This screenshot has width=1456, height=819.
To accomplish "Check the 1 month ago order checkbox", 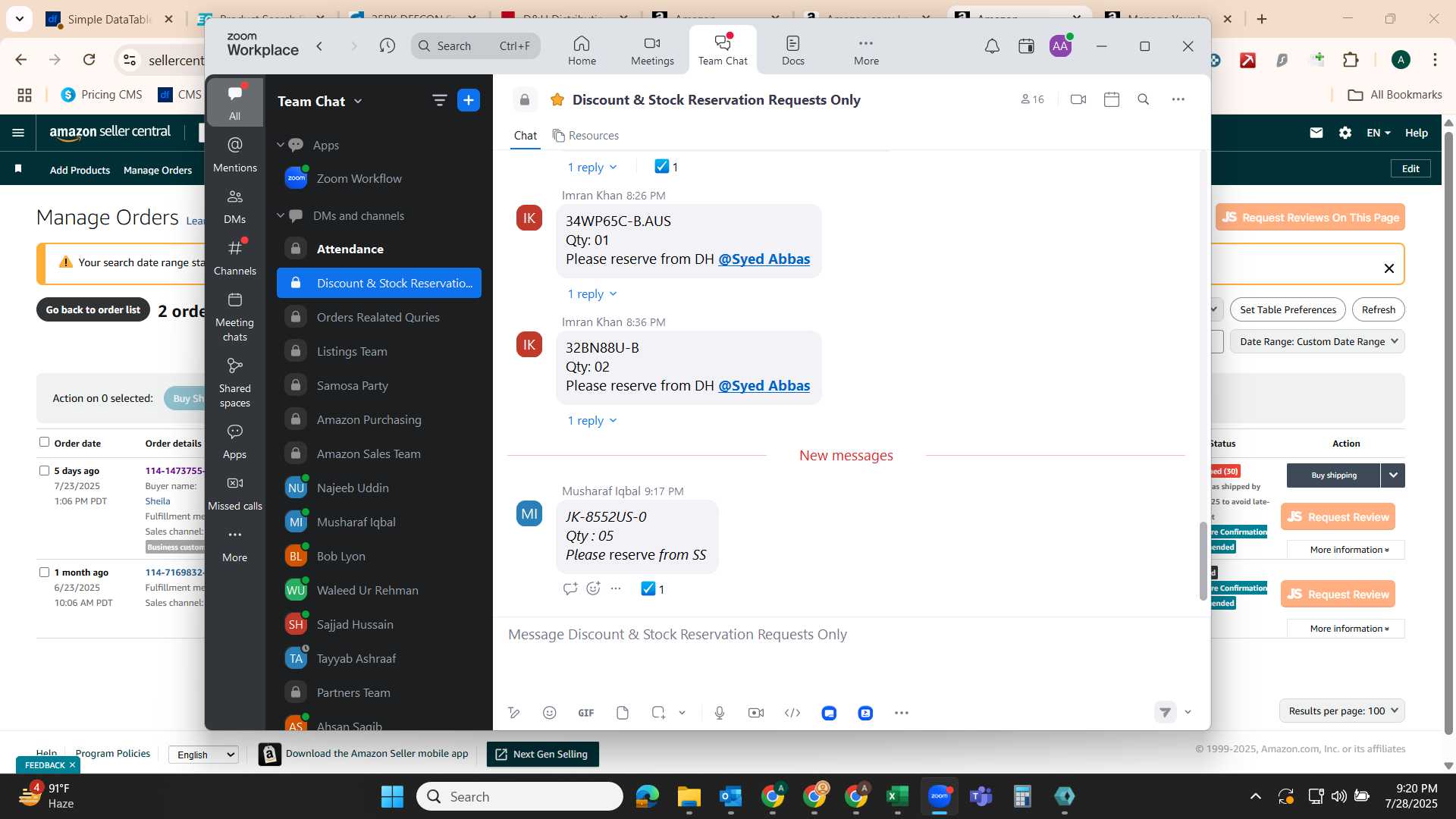I will [44, 572].
